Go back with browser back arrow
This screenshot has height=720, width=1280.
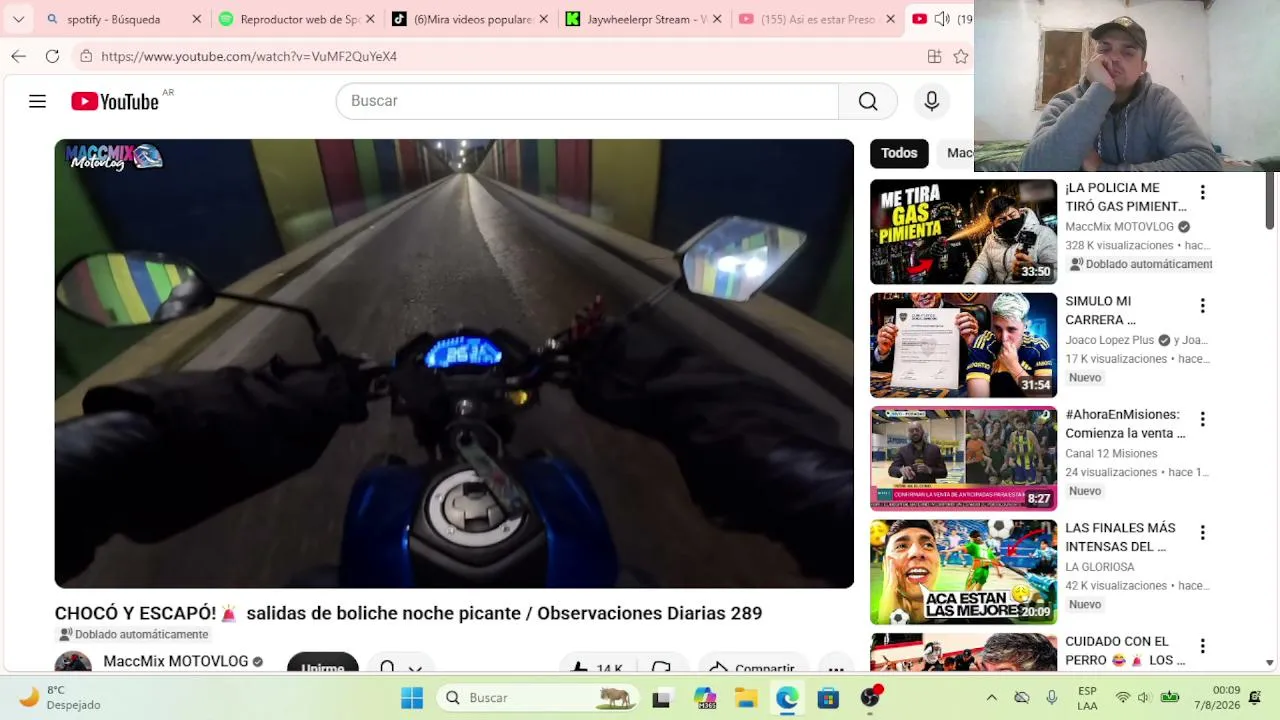[x=18, y=56]
